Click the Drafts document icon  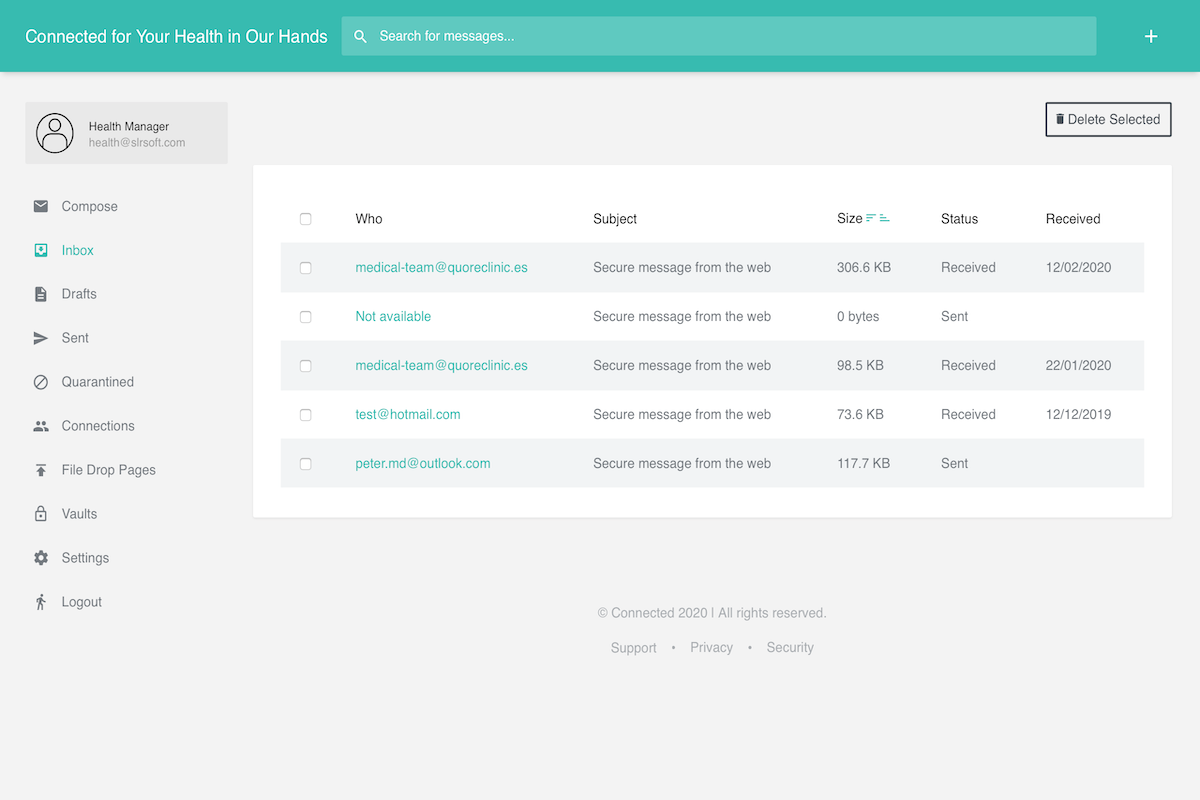click(41, 294)
